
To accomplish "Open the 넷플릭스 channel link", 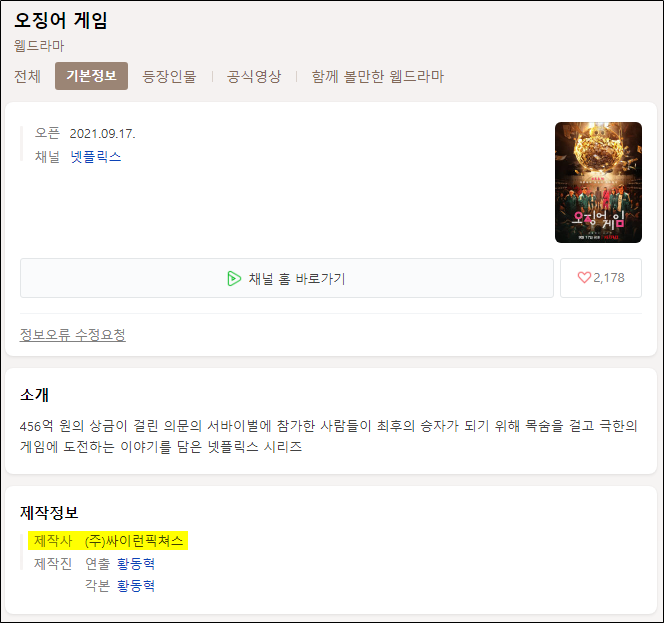I will click(x=96, y=157).
